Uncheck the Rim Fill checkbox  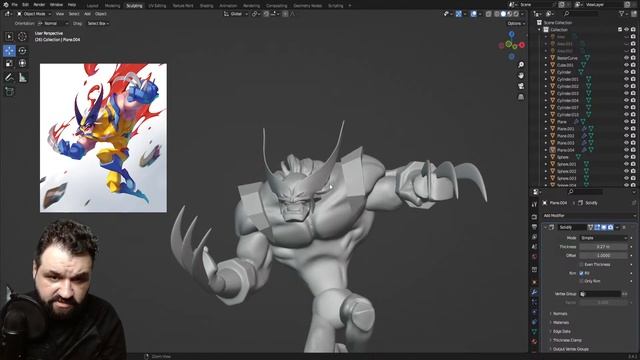(x=582, y=273)
